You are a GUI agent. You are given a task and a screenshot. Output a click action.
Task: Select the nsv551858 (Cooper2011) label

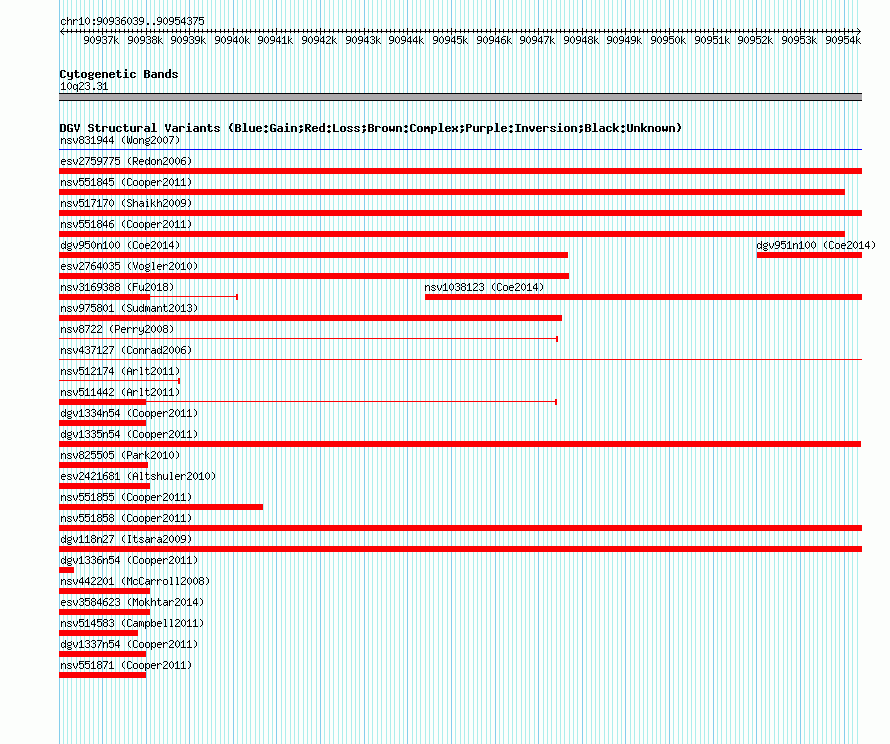point(126,518)
